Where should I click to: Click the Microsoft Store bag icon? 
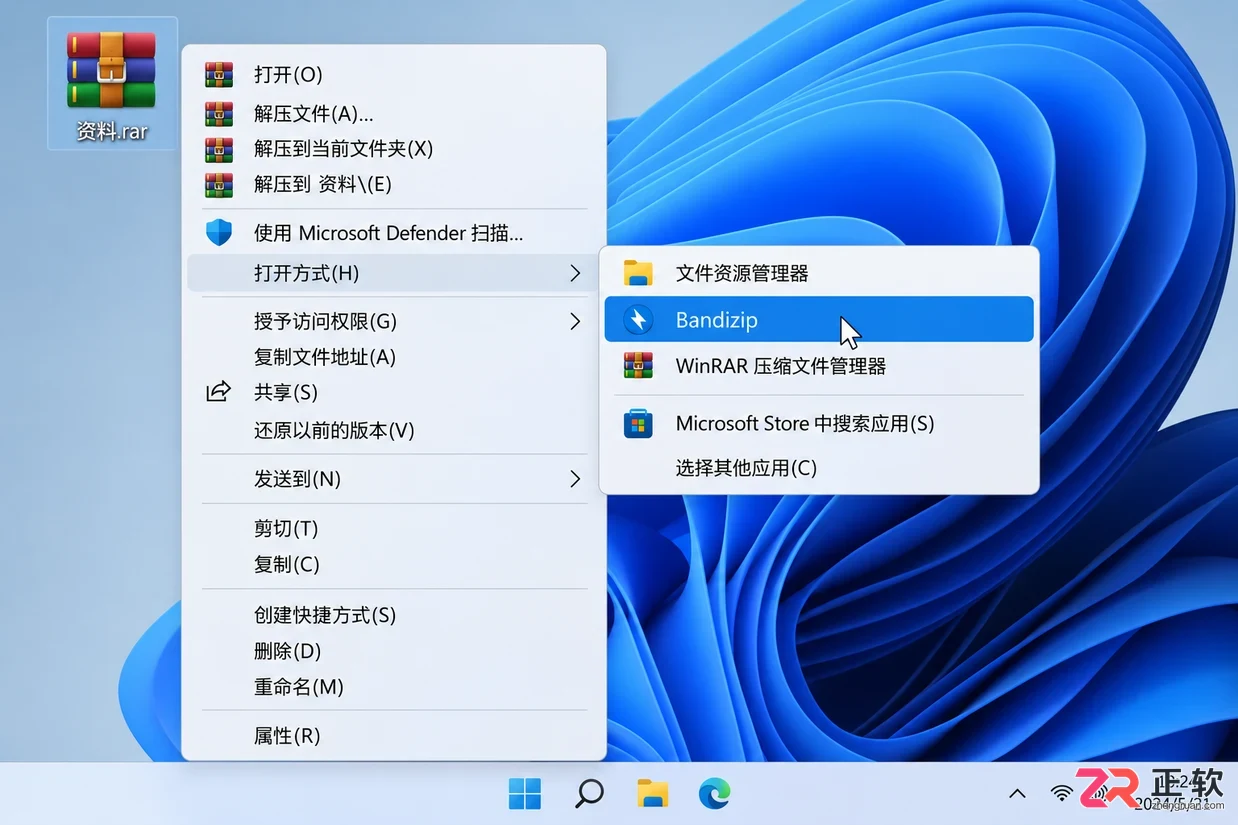637,424
